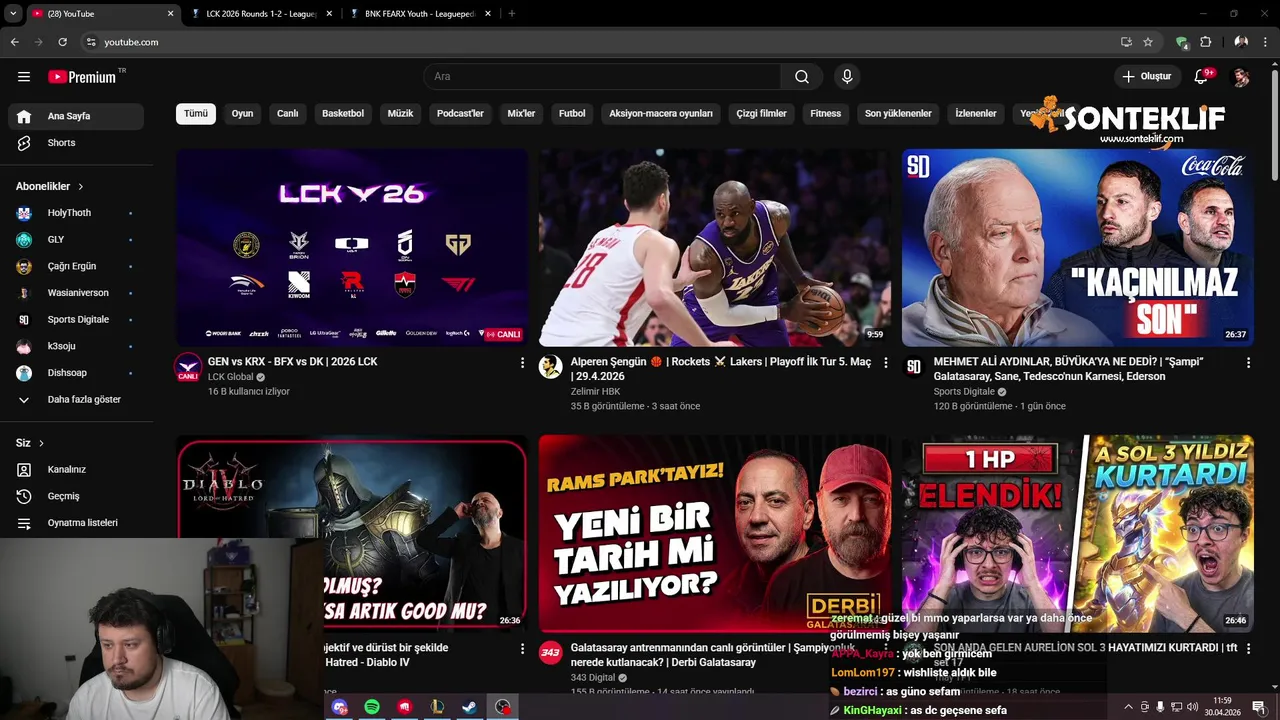This screenshot has width=1280, height=720.
Task: Expand Daha fazla göster subscriptions
Action: click(76, 400)
